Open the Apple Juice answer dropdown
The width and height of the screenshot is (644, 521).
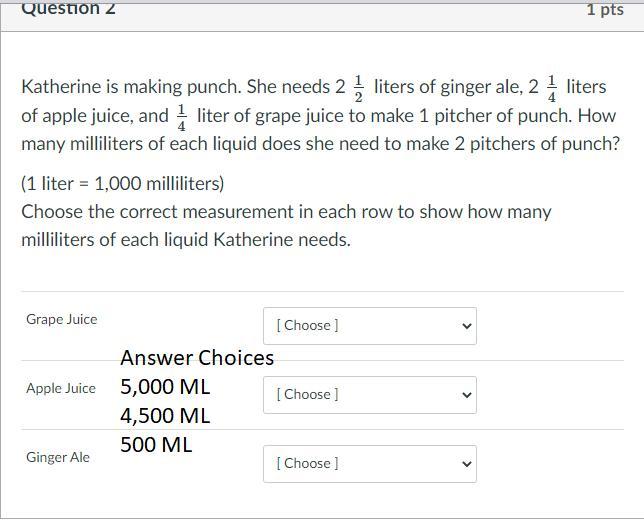369,394
